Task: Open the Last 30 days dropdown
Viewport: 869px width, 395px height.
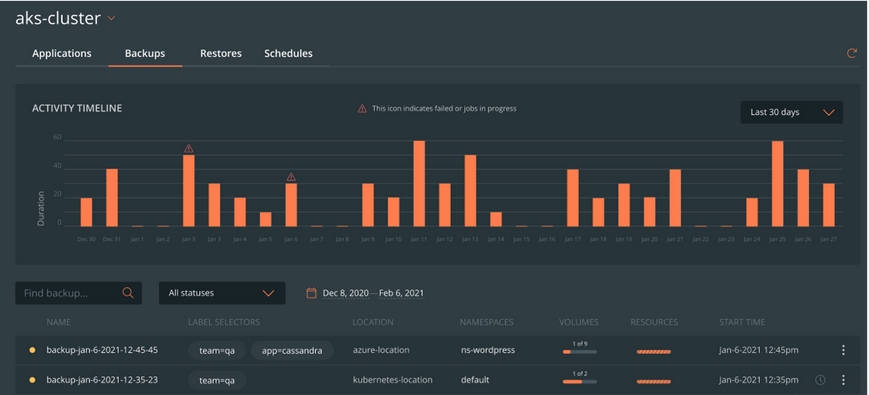Action: tap(791, 112)
